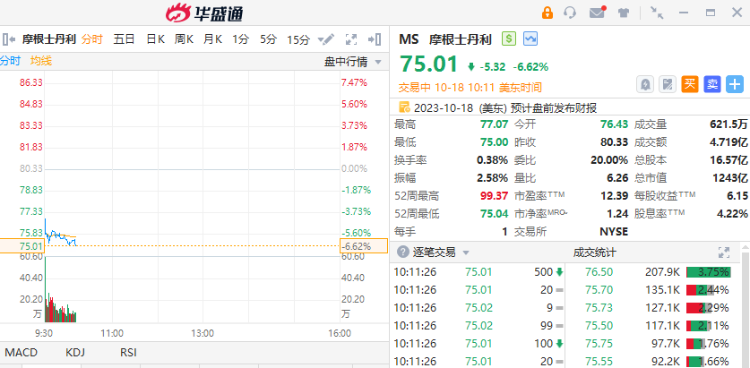Switch to 日K chart
Viewport: 750px width, 368px height.
click(x=155, y=39)
